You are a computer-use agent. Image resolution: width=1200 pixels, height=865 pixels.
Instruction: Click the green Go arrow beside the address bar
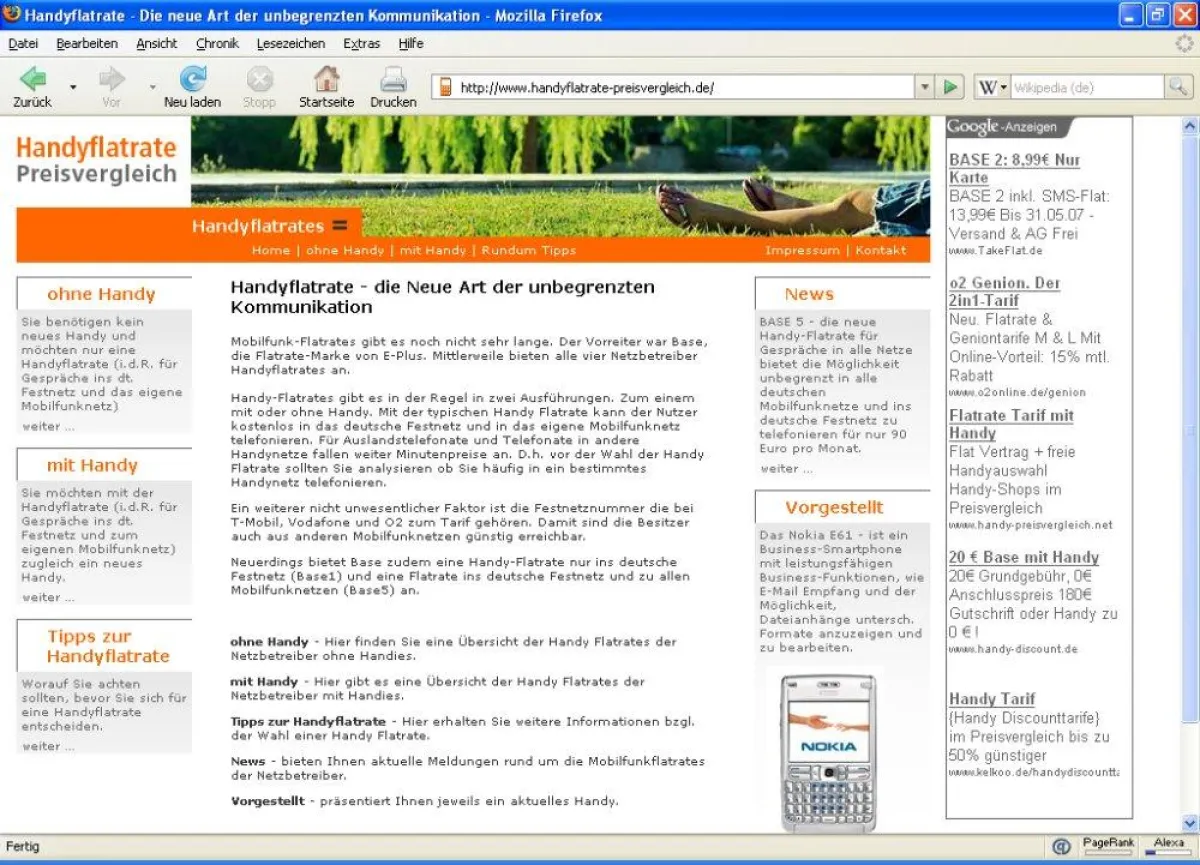(x=949, y=86)
